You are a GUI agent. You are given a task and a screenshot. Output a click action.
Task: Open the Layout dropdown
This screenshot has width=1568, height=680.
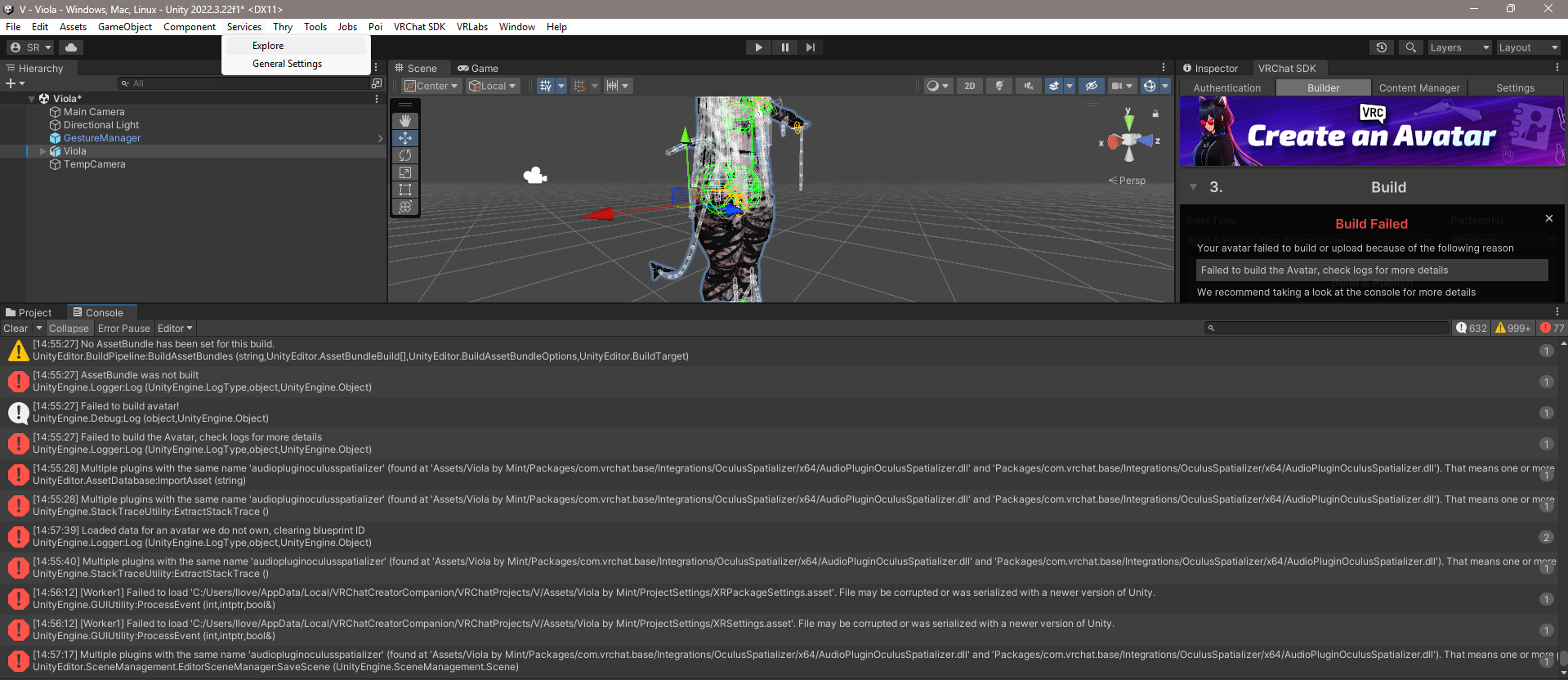click(1528, 47)
